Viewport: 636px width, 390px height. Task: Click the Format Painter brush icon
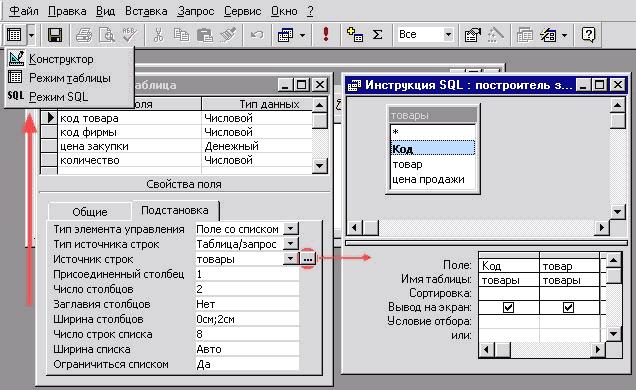coord(228,35)
